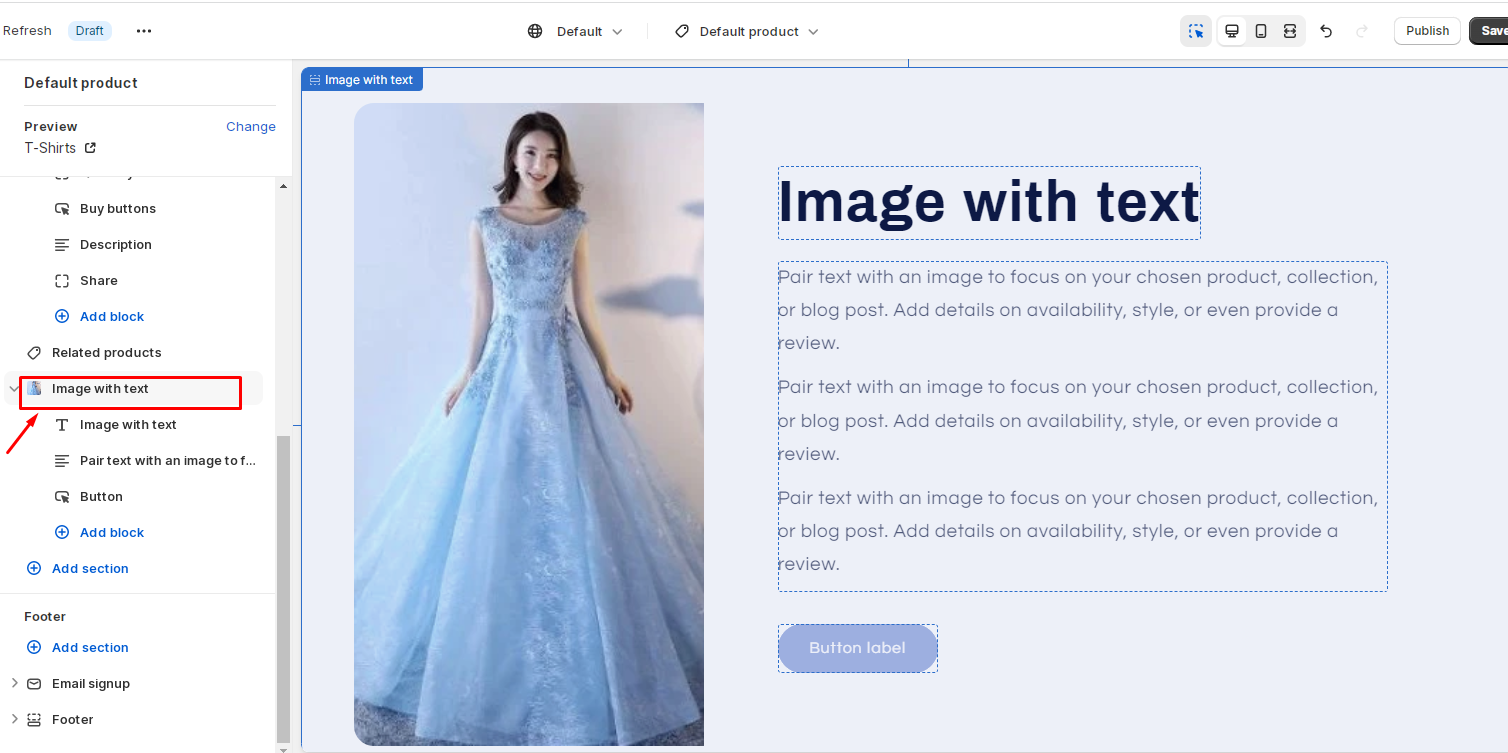1508x753 pixels.
Task: Open T-Shirts external link icon
Action: coord(90,148)
